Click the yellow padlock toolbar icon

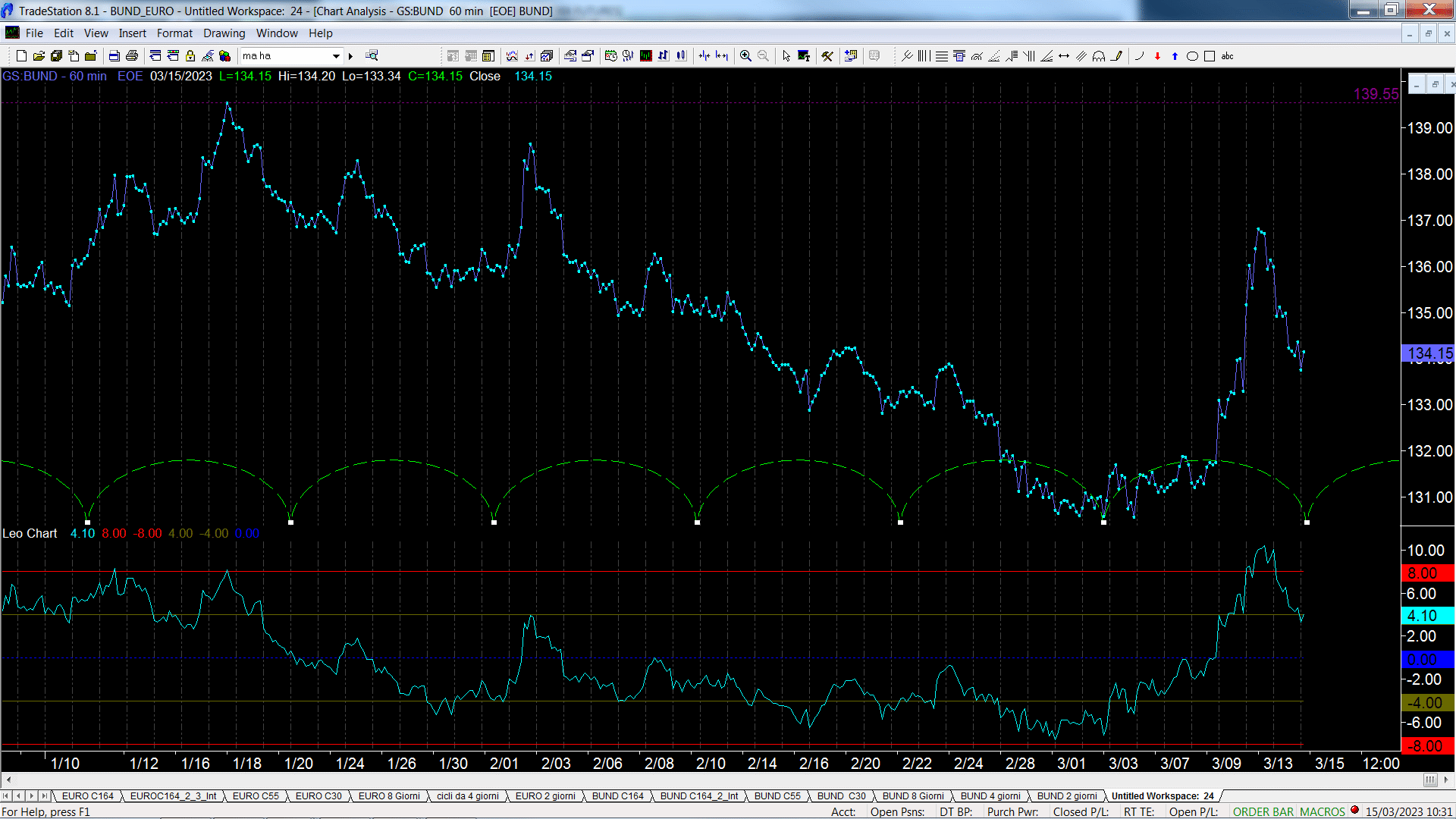pos(190,56)
